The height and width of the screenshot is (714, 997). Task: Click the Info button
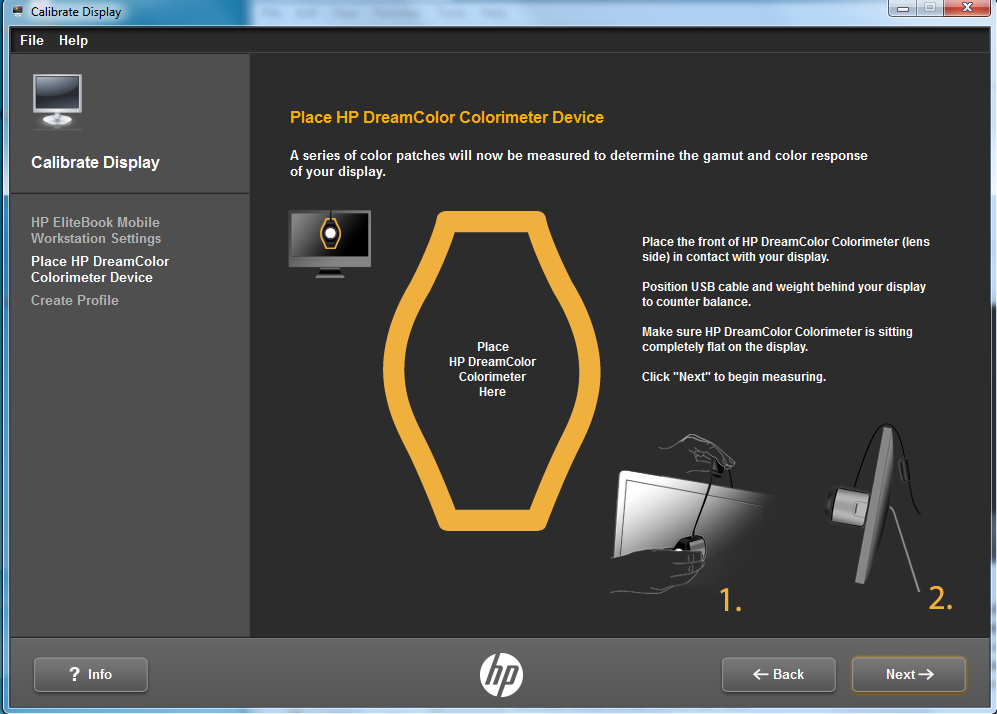[90, 675]
